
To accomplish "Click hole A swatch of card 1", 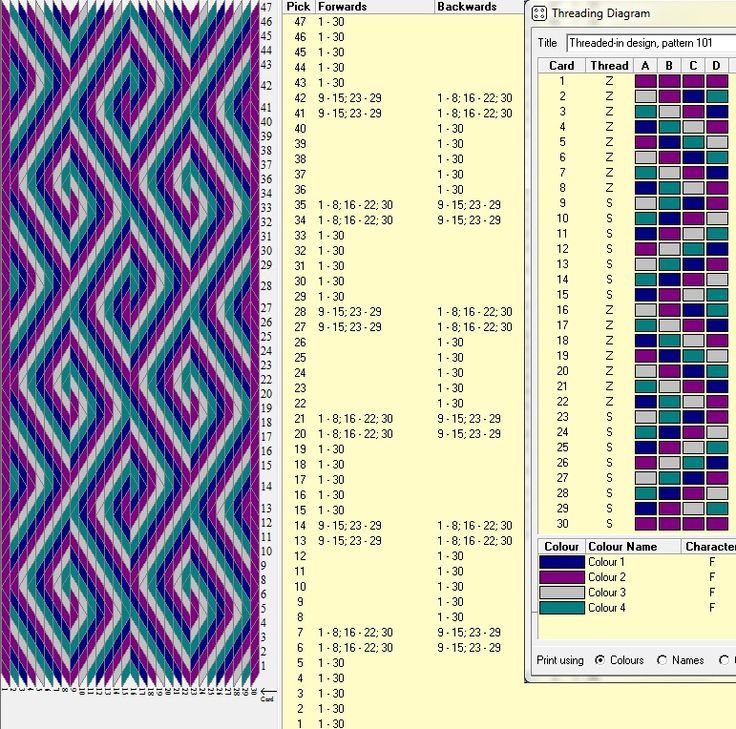I will point(645,81).
